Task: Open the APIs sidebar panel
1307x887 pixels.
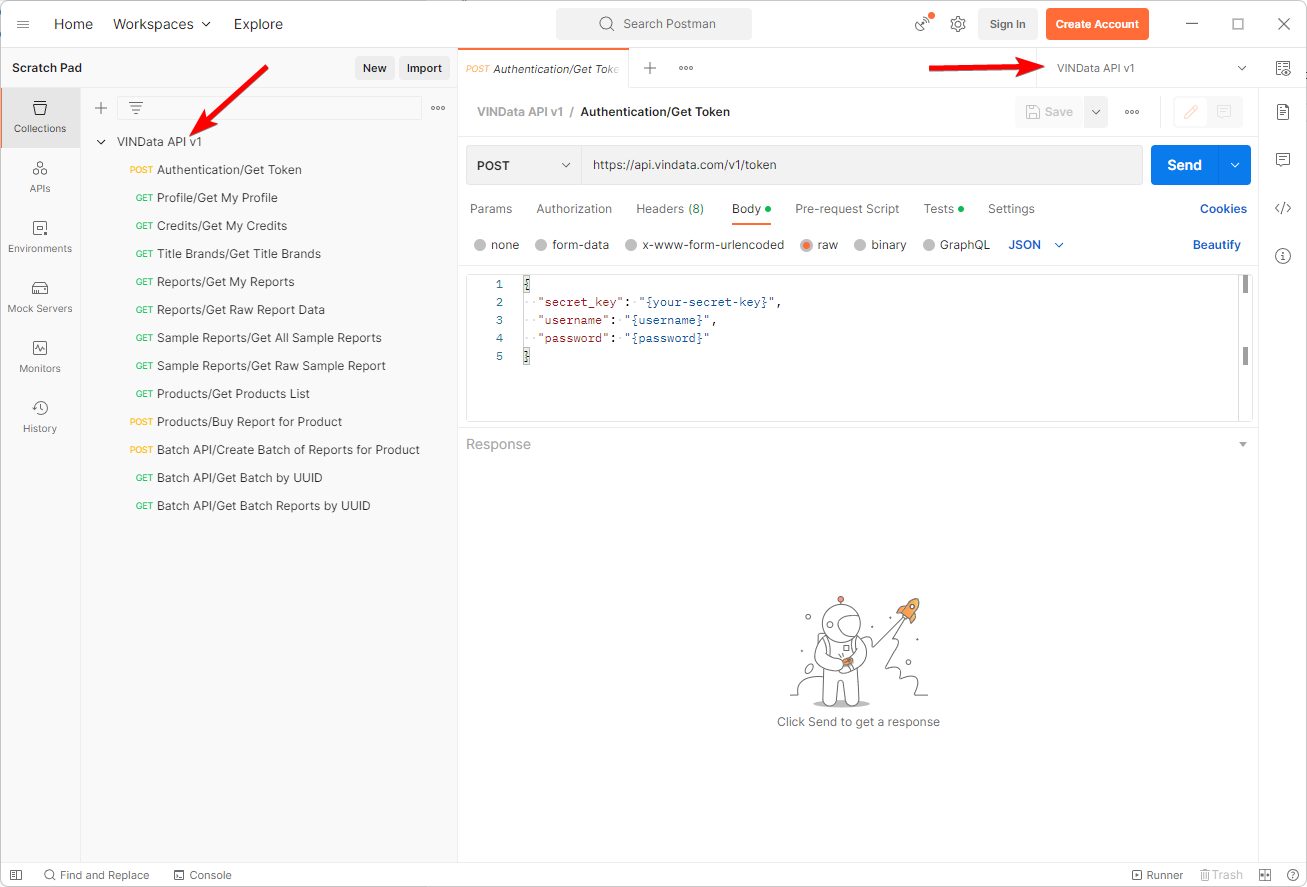Action: click(x=40, y=177)
